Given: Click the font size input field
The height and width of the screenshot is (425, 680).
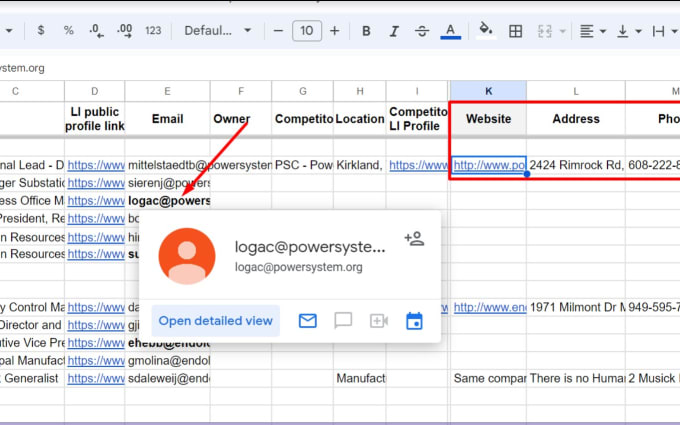Looking at the screenshot, I should 307,31.
